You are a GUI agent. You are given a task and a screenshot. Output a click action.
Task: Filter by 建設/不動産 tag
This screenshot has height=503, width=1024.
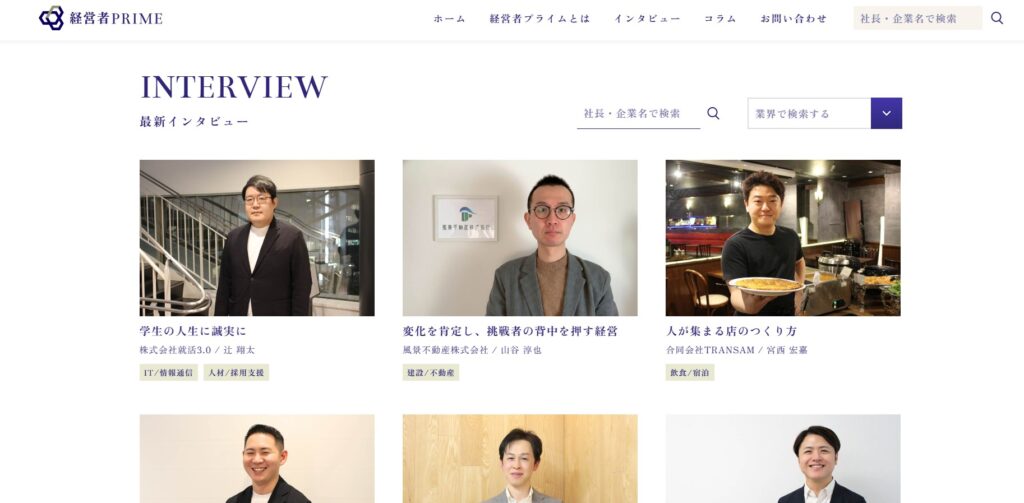coord(430,372)
